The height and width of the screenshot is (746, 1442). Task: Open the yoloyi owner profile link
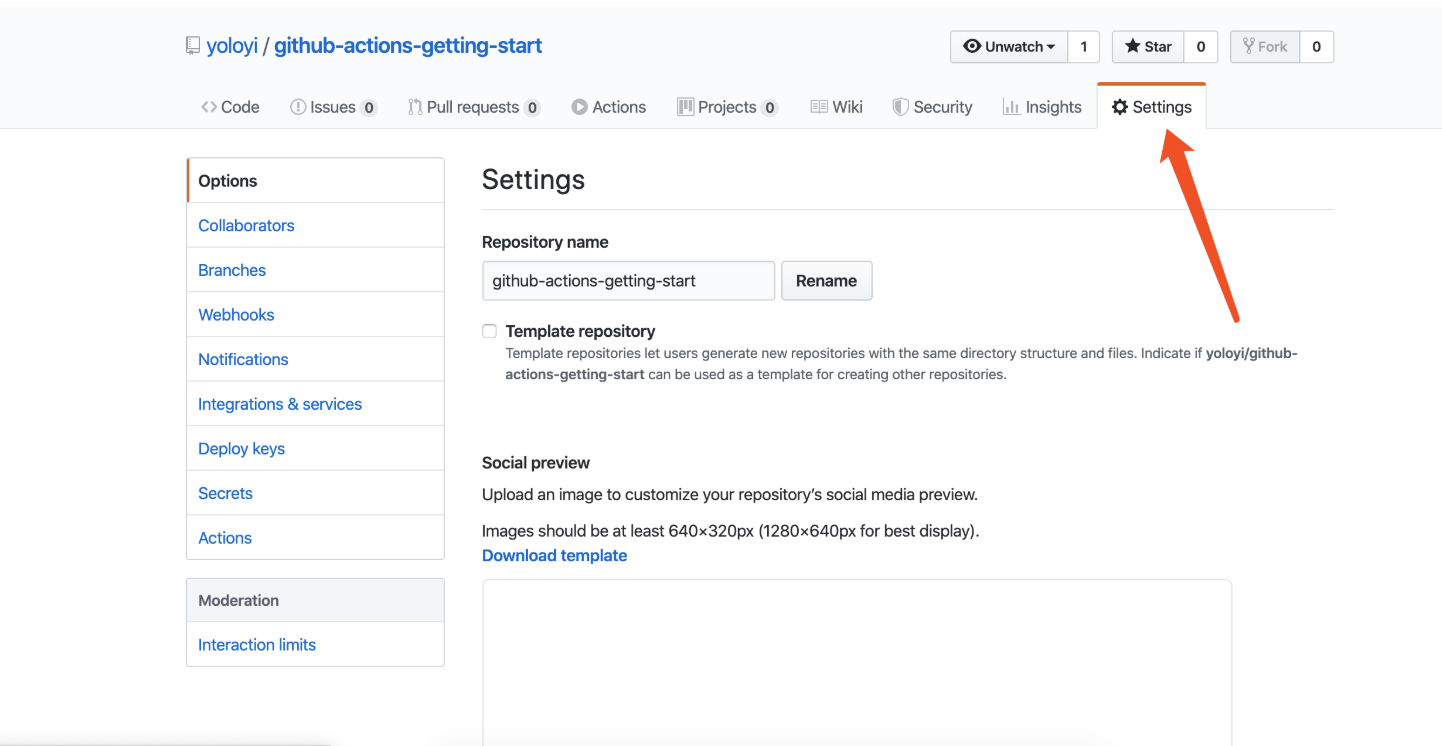coord(232,46)
